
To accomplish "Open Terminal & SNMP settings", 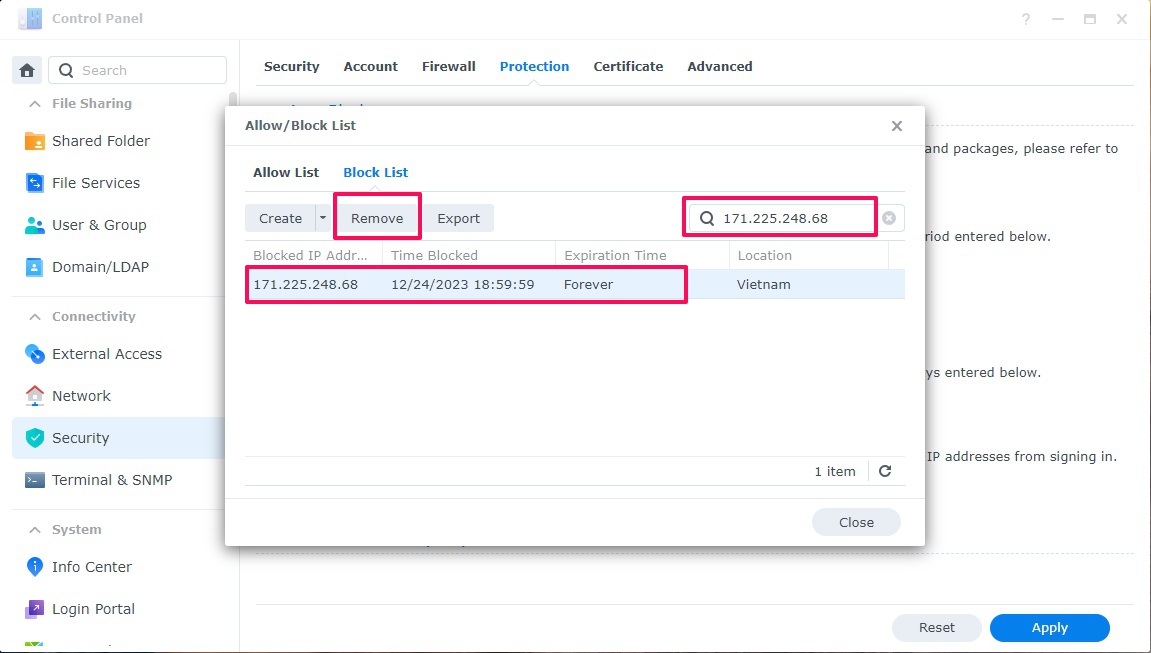I will pos(111,480).
